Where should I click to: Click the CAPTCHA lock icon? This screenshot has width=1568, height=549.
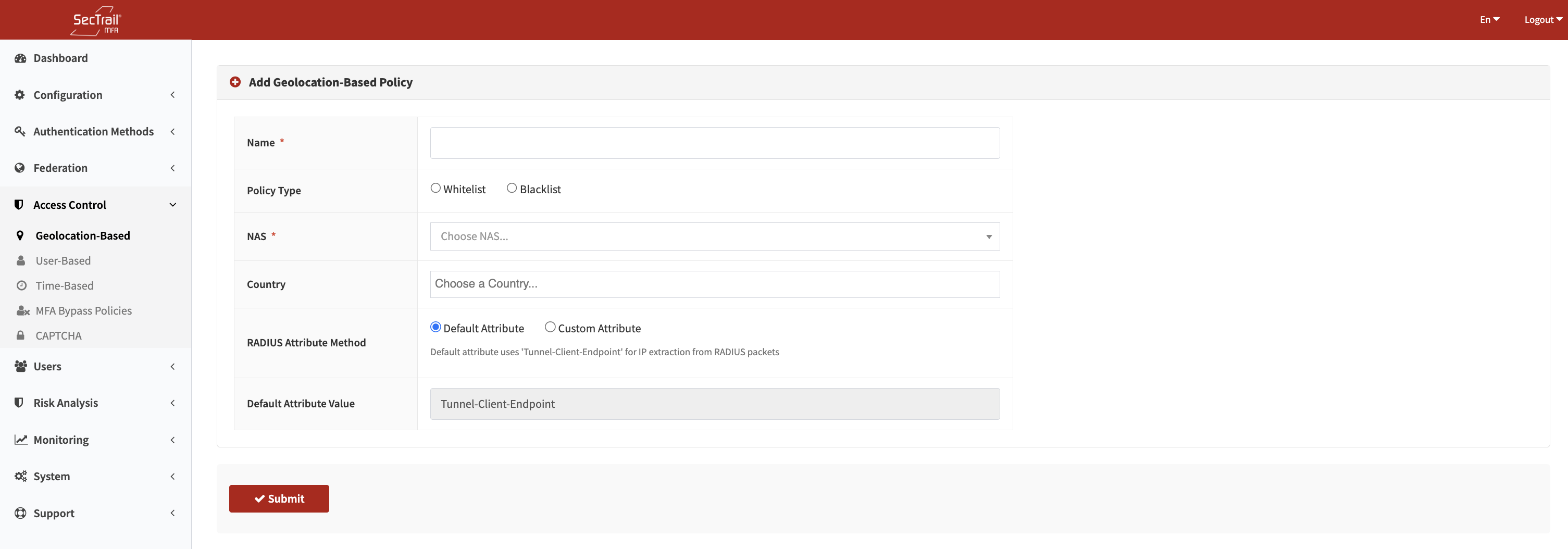pyautogui.click(x=21, y=335)
